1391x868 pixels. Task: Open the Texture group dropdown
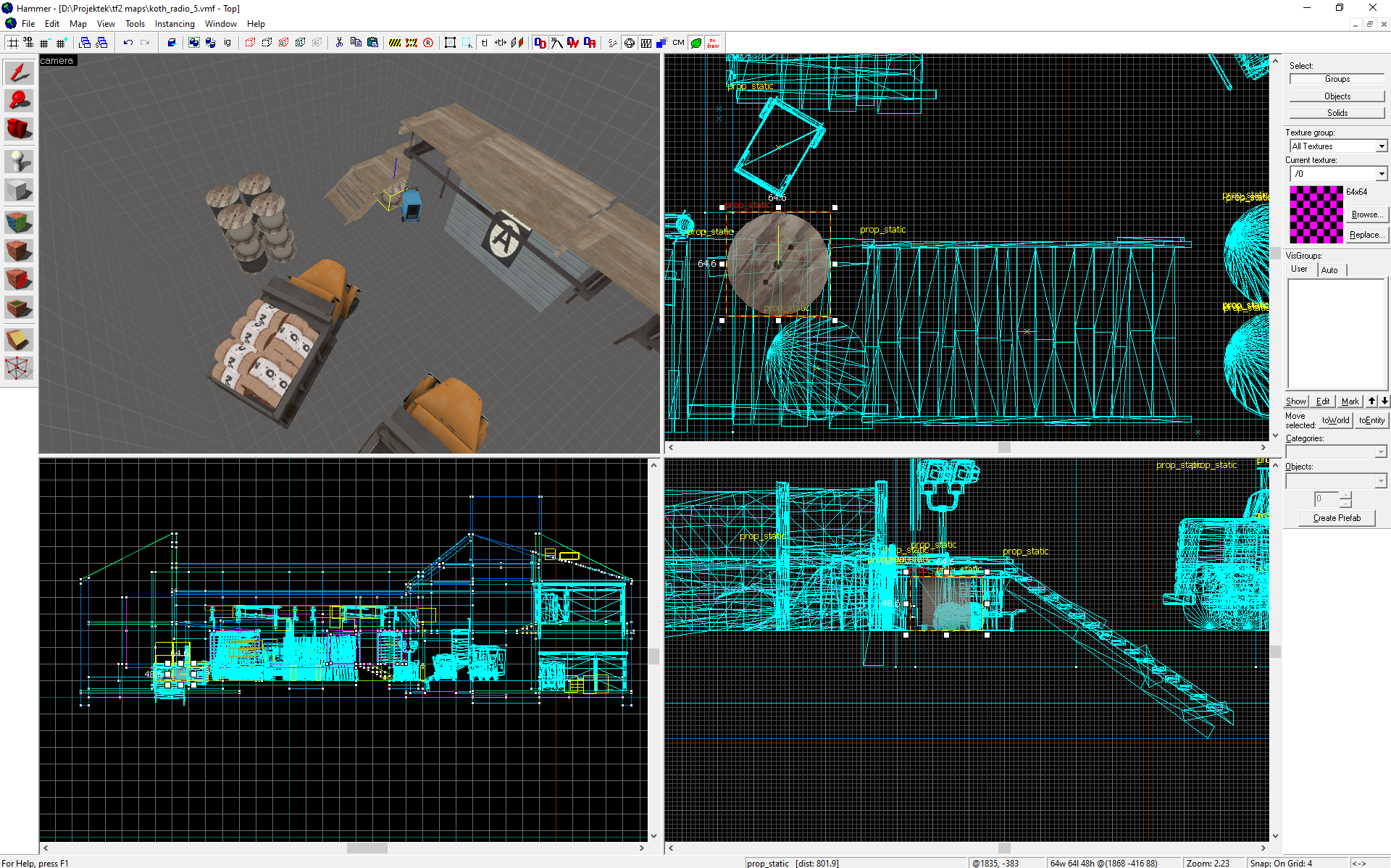(1381, 146)
